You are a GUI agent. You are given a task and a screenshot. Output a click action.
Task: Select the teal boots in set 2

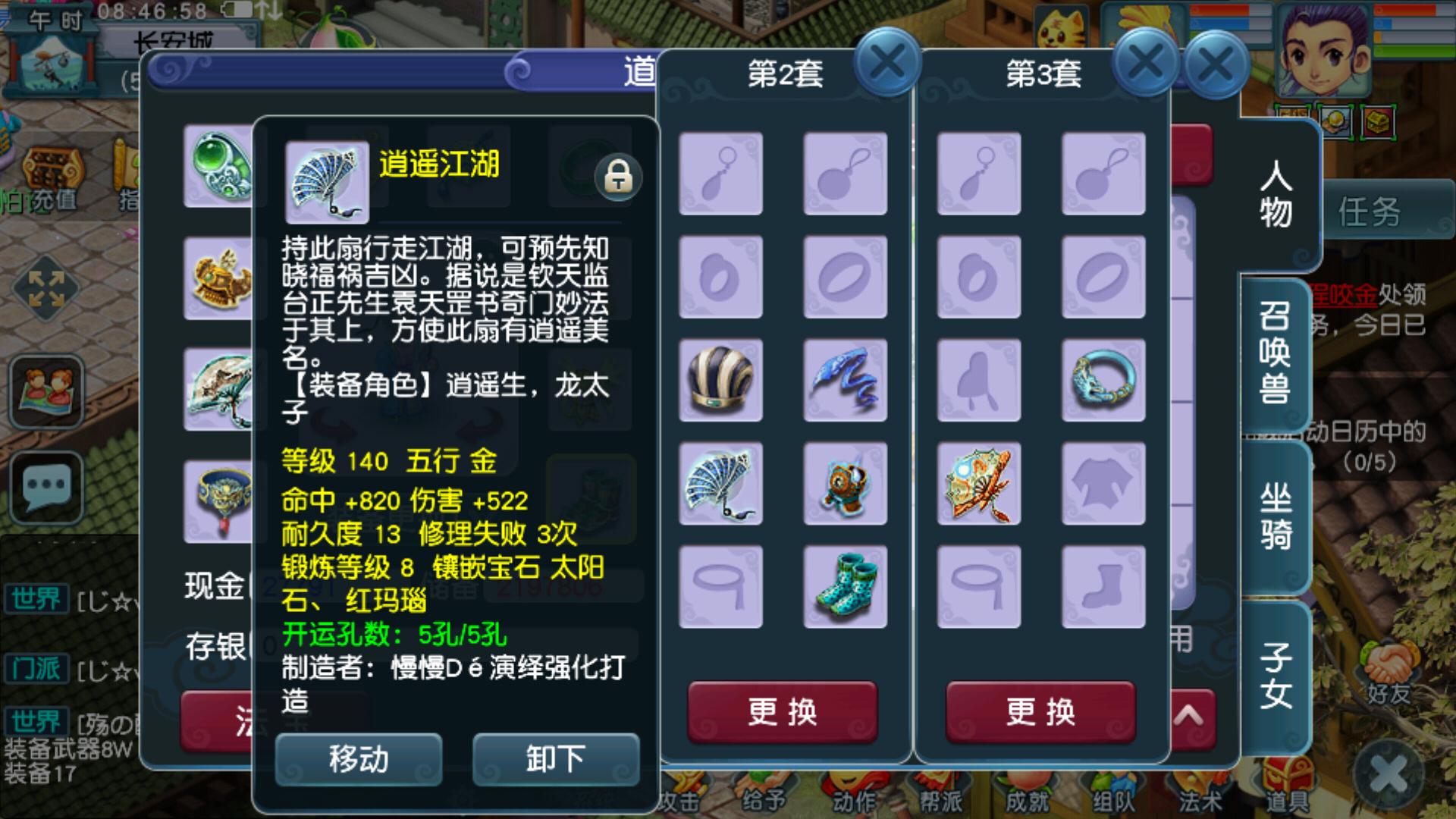(845, 586)
